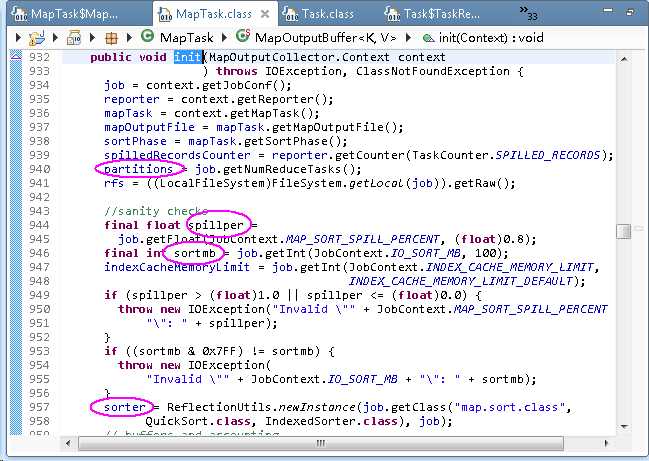Click 0x7FF literal on line 953
This screenshot has width=649, height=461.
point(219,351)
